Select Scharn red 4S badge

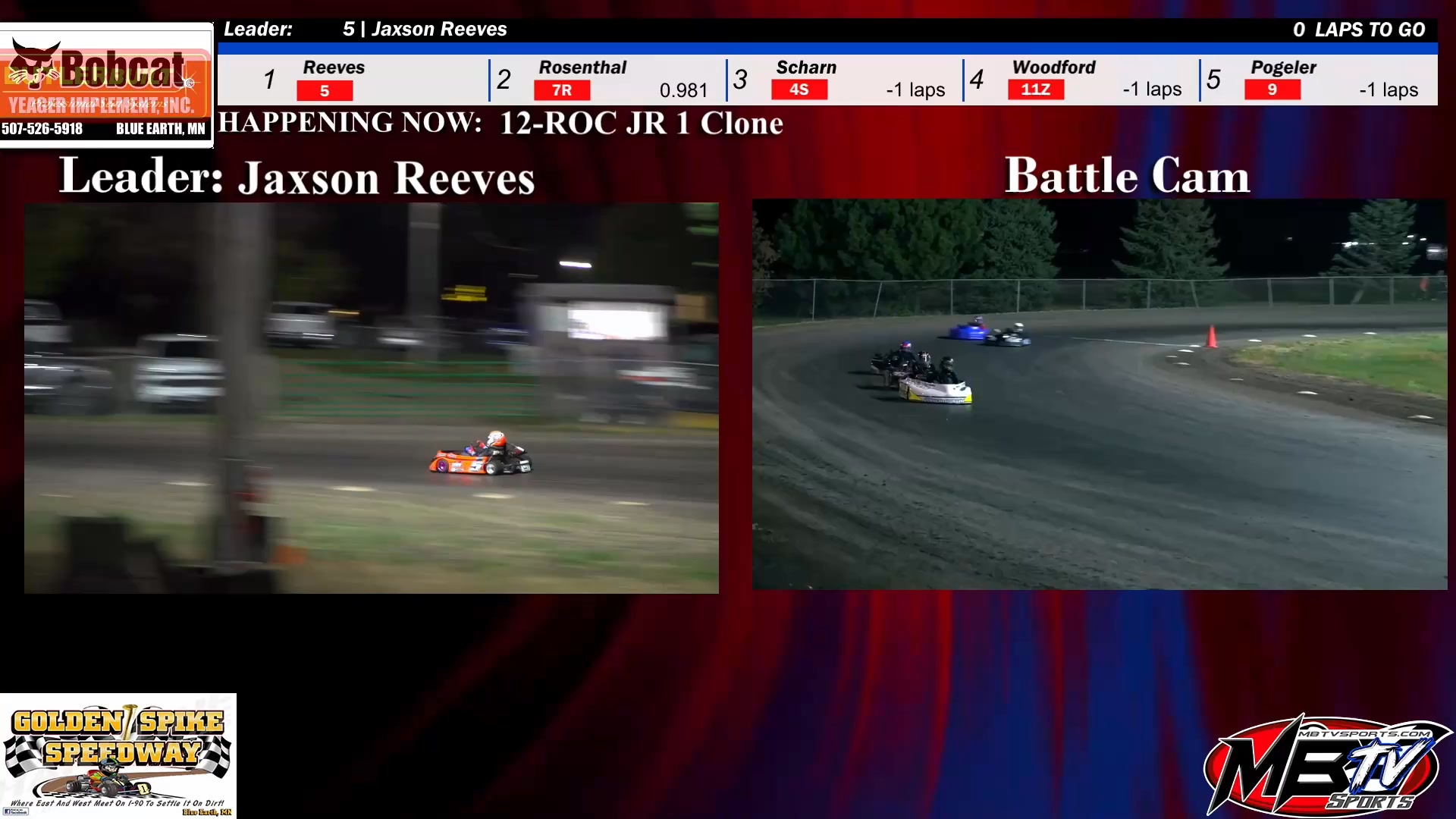[799, 89]
